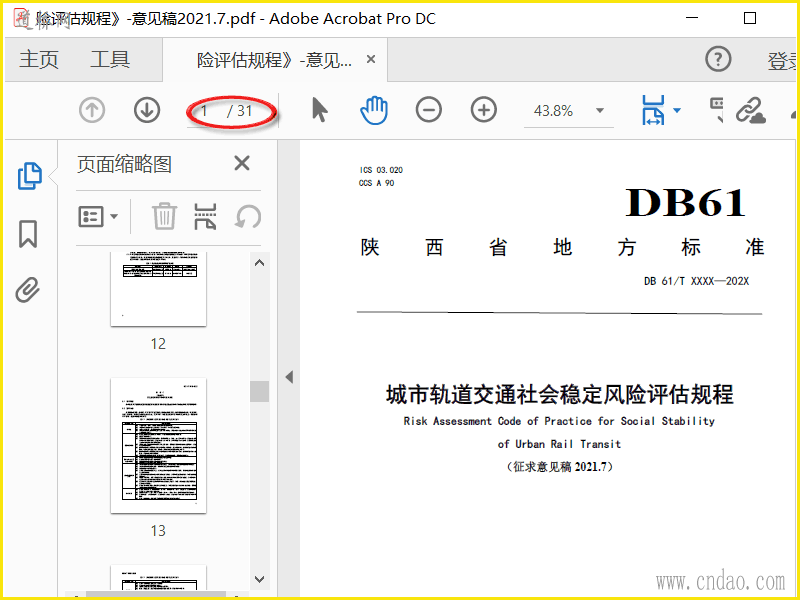Image resolution: width=800 pixels, height=600 pixels.
Task: Close the 险评估规程 document tab
Action: [x=371, y=60]
